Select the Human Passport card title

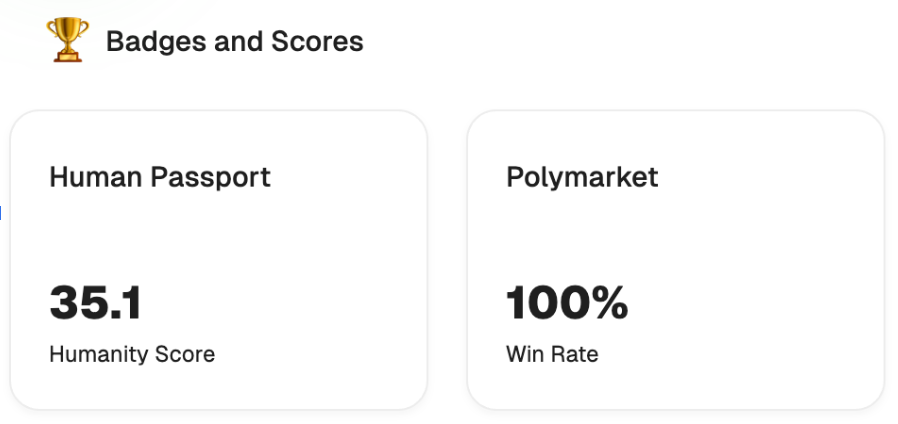160,178
